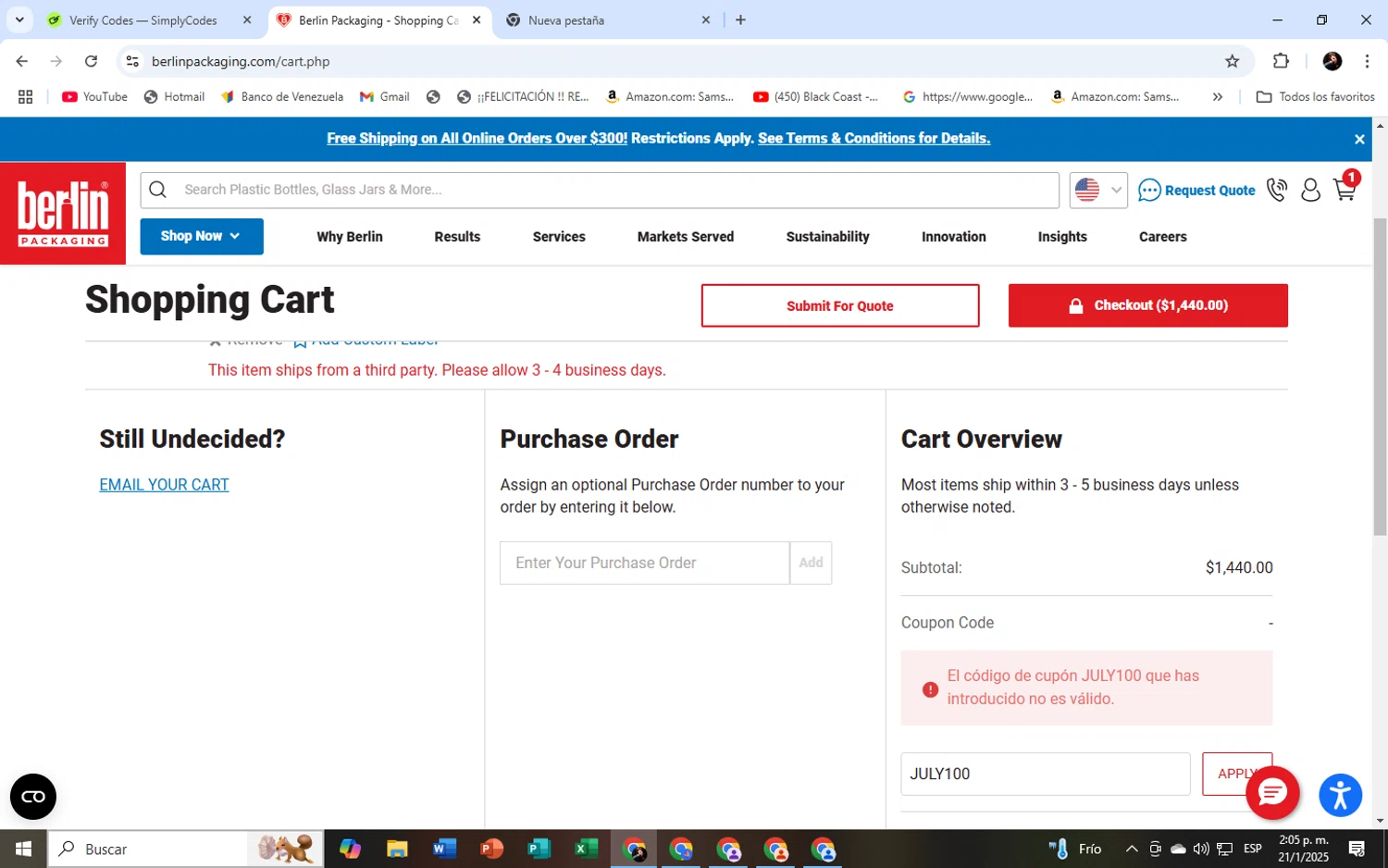Go back to the previous page
This screenshot has width=1388, height=868.
(22, 61)
